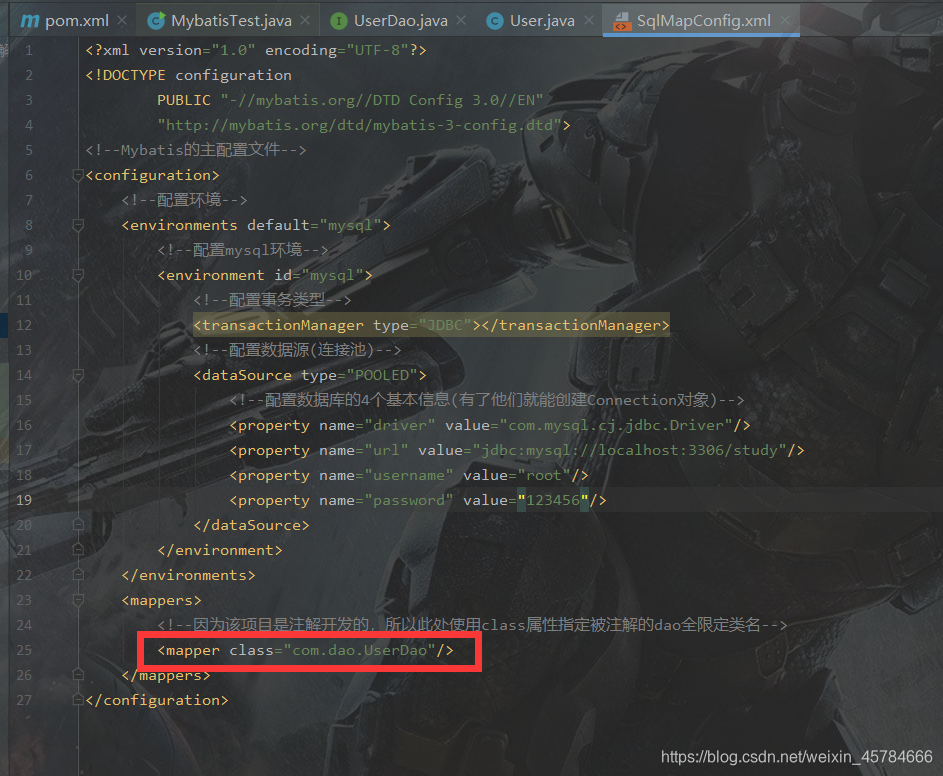This screenshot has width=943, height=776.
Task: Click the fold end marker at line 27
Action: coord(78,700)
